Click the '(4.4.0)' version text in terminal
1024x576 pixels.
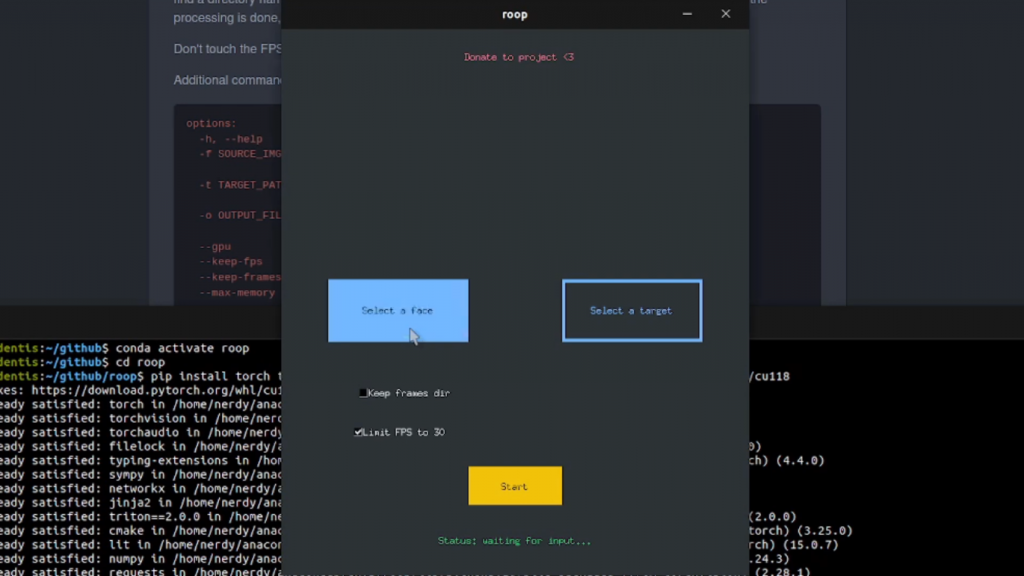pos(799,460)
